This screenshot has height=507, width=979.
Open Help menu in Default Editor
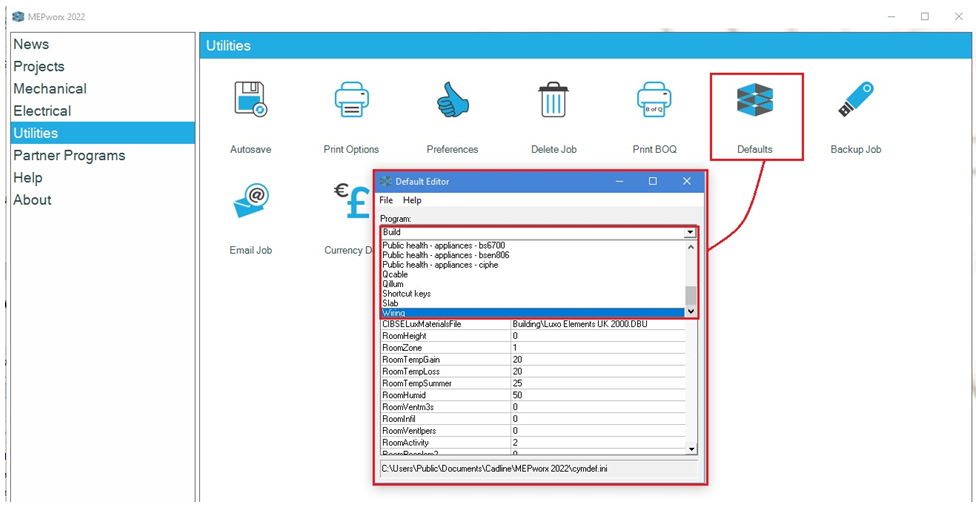tap(412, 200)
